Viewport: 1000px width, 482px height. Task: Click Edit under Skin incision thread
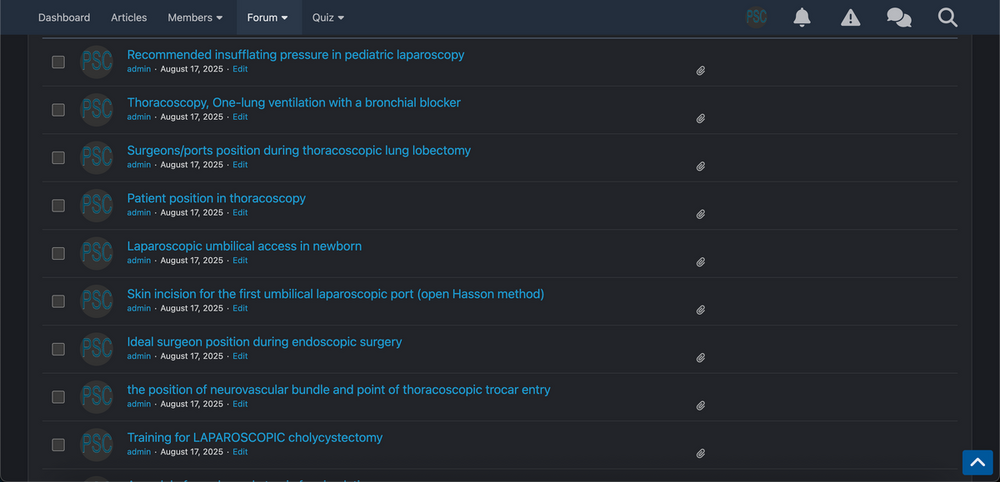(240, 308)
